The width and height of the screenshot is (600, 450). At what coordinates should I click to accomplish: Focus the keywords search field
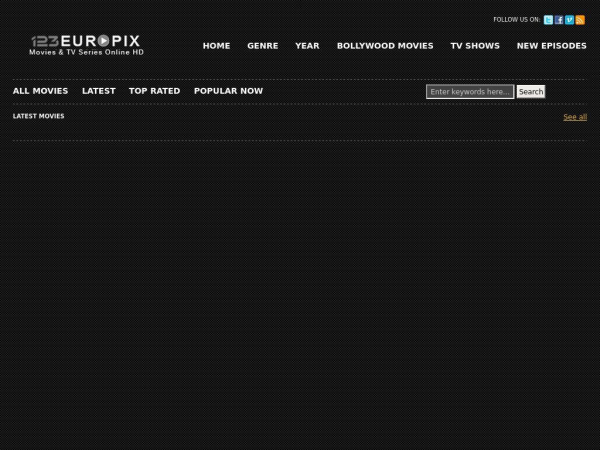tap(470, 92)
